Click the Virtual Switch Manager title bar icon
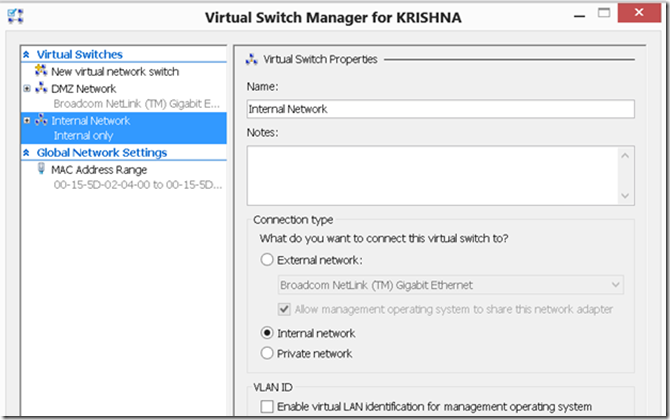Viewport: 670px width, 420px height. point(15,16)
